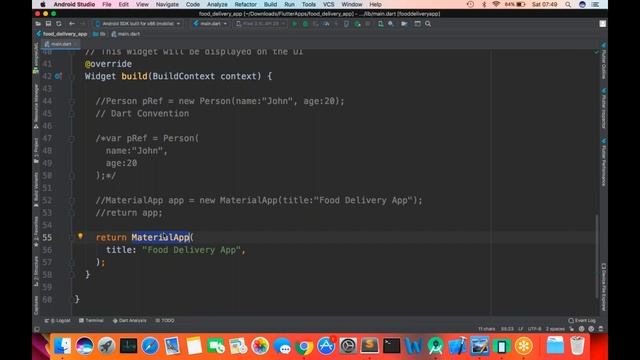The image size is (640, 360).
Task: Open the Terminal tool window
Action: click(x=91, y=320)
